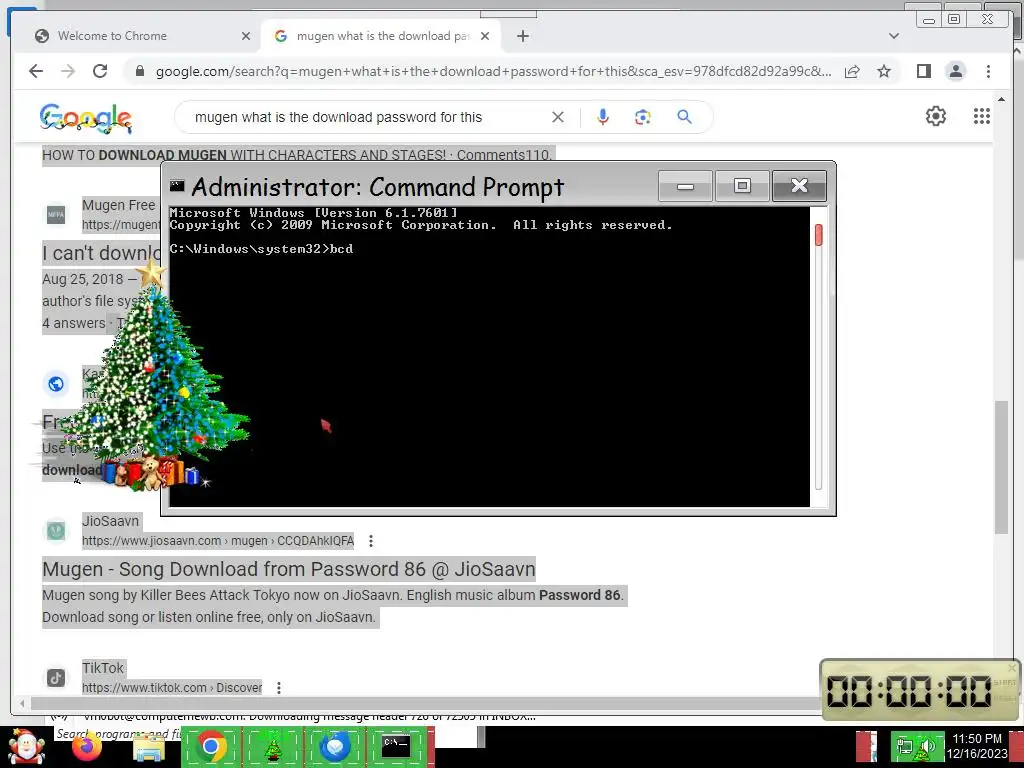
Task: Click the TikTok site name
Action: 103,668
